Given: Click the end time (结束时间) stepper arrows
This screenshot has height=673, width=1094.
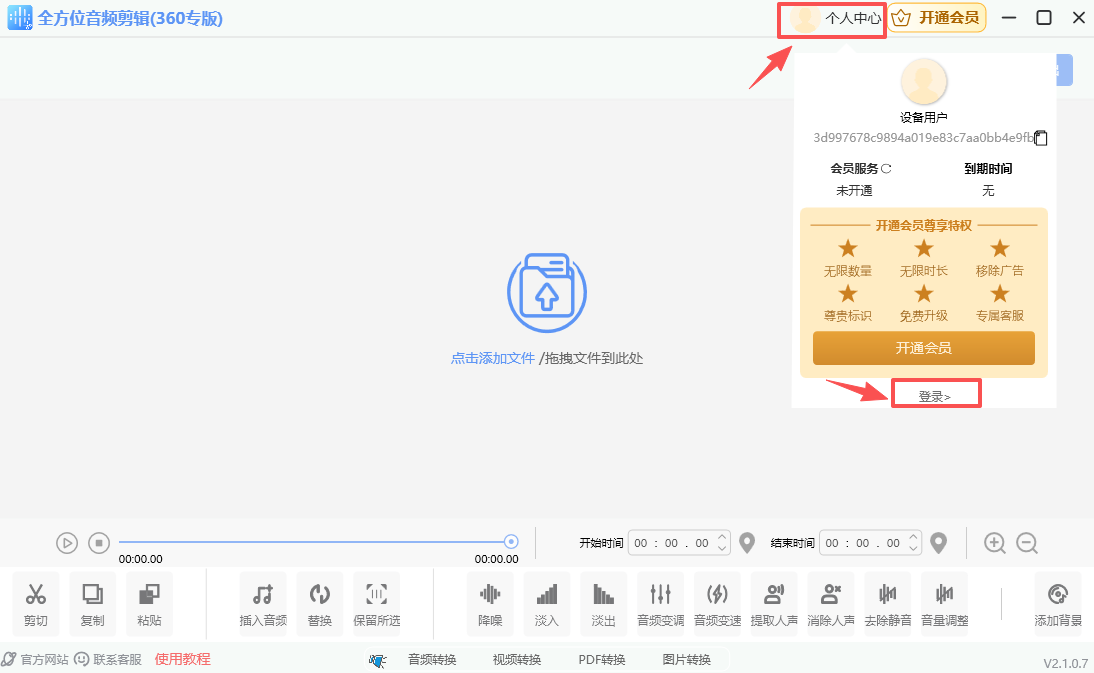Looking at the screenshot, I should pos(915,543).
